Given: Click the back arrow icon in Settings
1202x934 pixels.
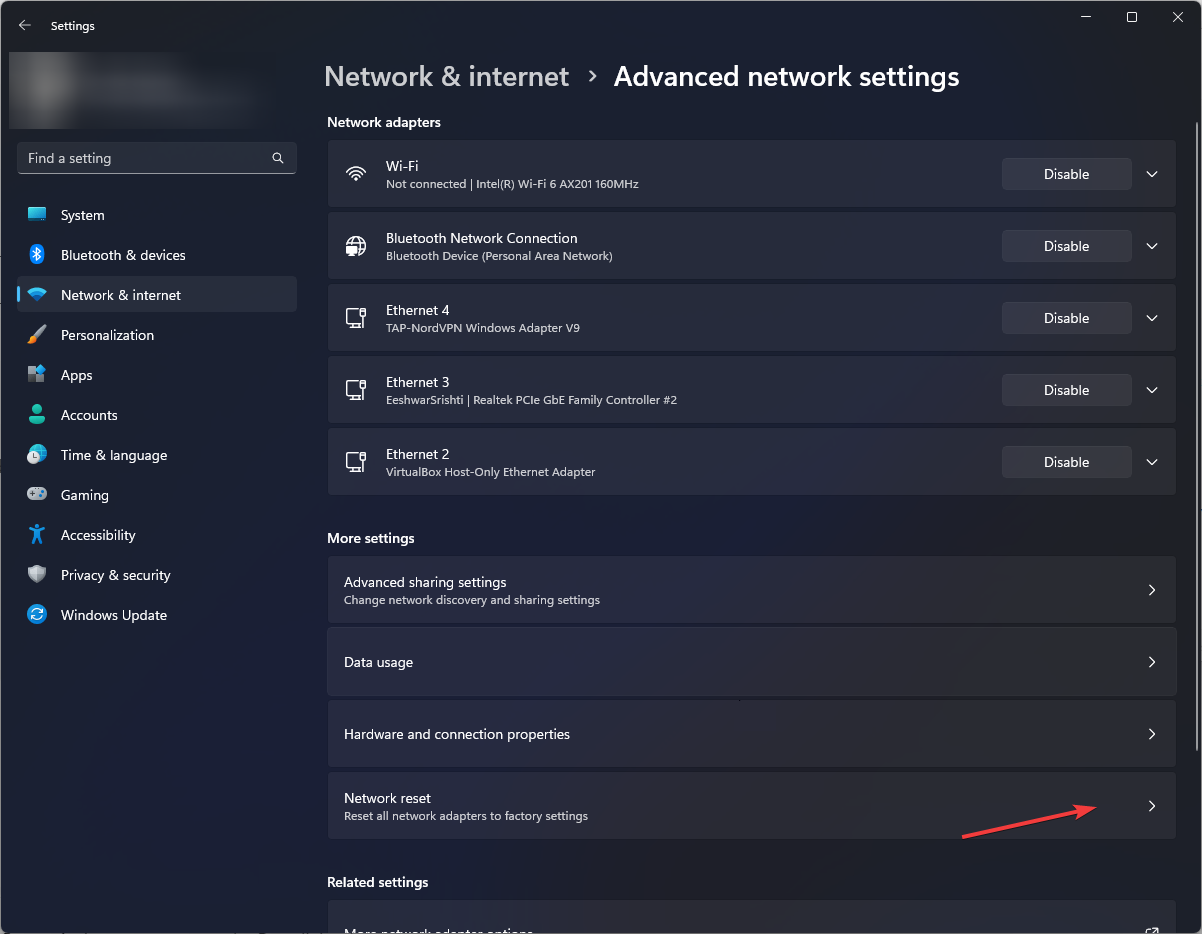Looking at the screenshot, I should [25, 26].
